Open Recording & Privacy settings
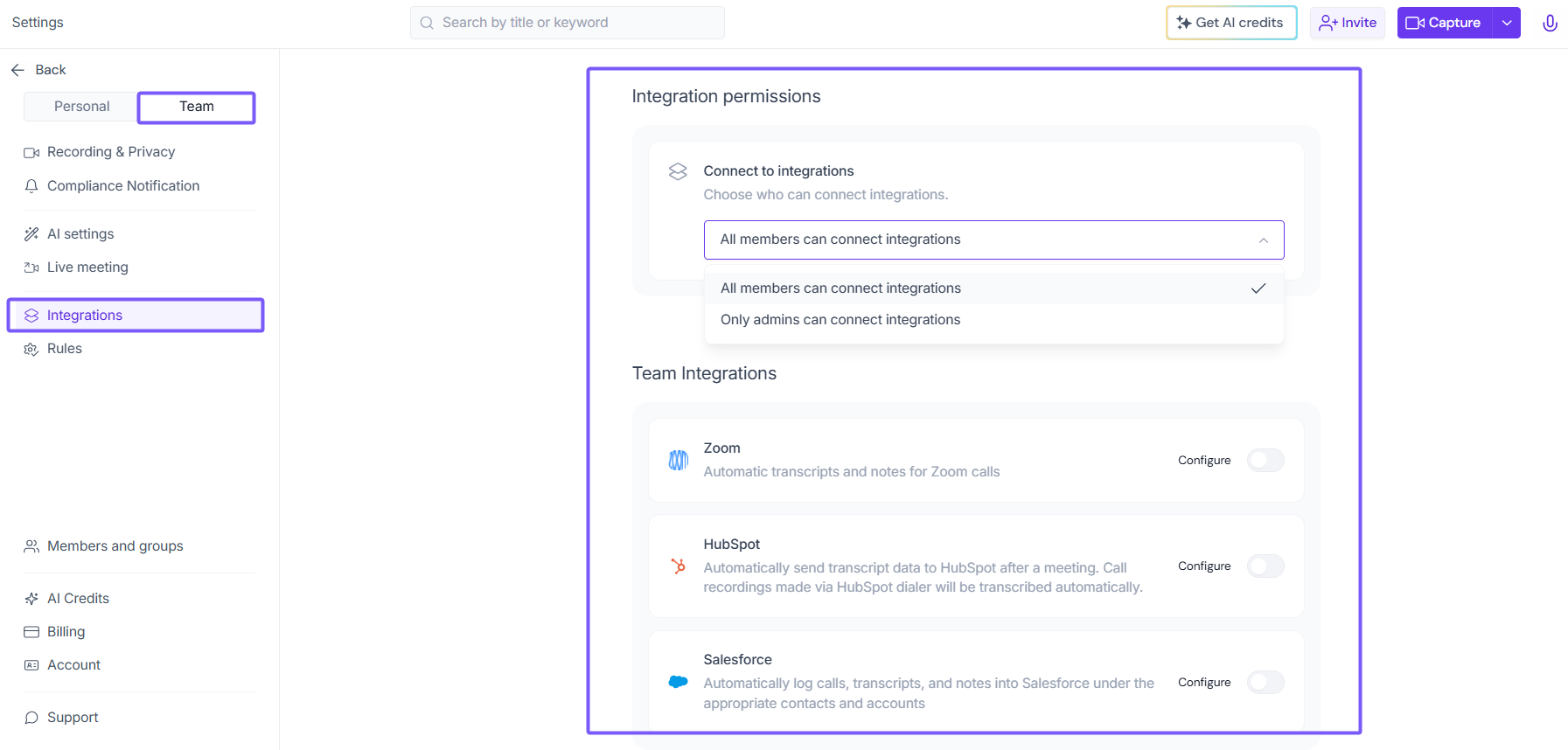The height and width of the screenshot is (750, 1568). point(111,152)
